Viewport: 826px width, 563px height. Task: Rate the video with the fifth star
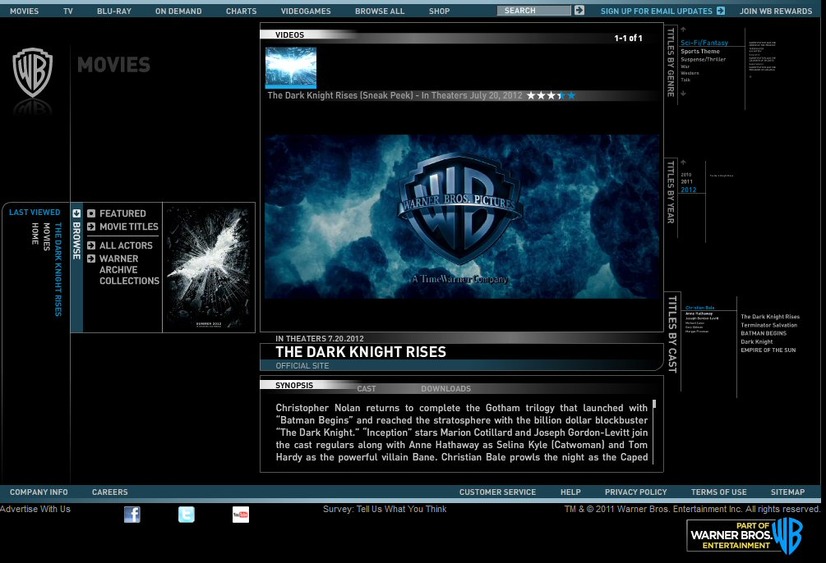pyautogui.click(x=571, y=95)
